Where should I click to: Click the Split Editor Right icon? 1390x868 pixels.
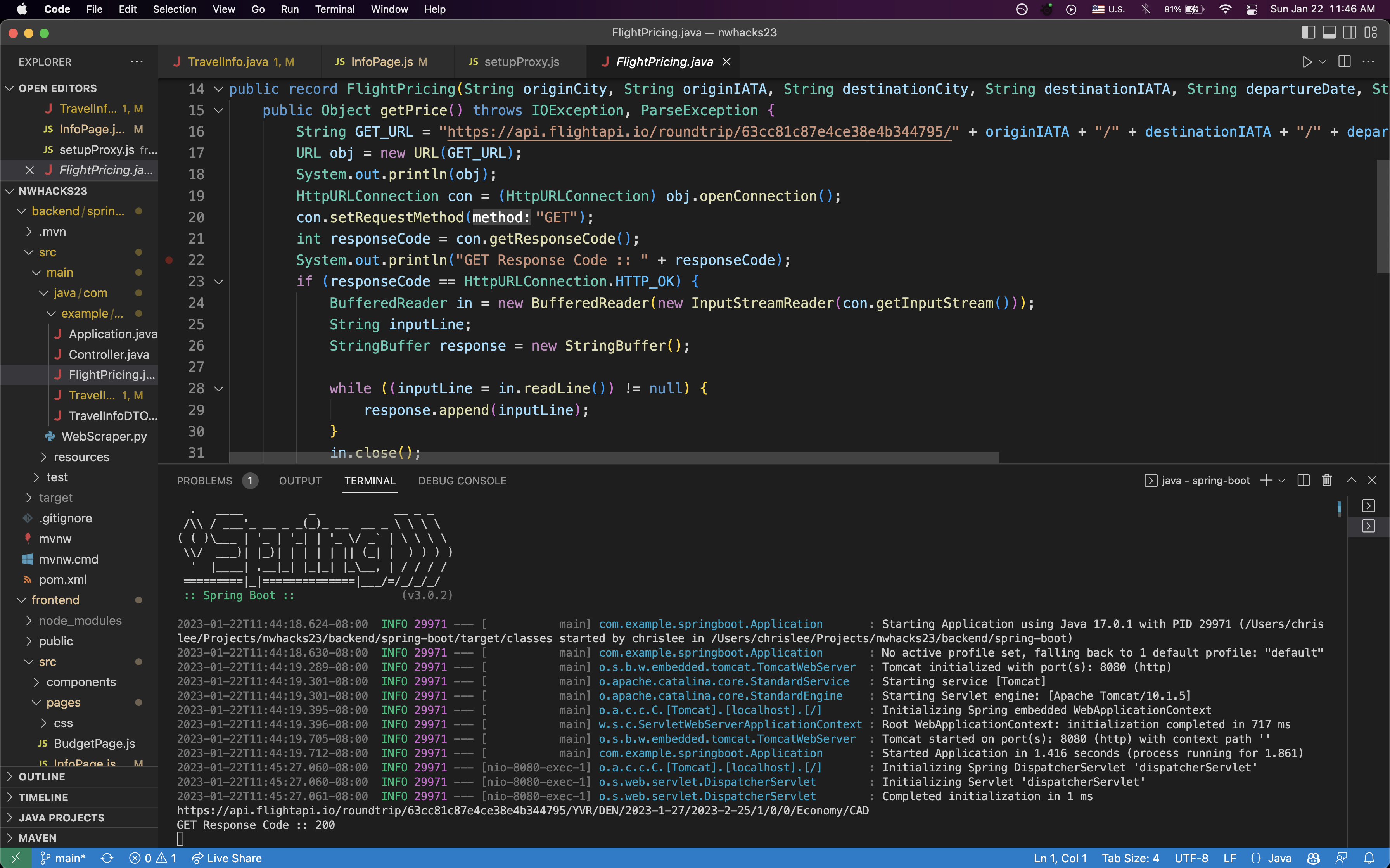(1344, 62)
